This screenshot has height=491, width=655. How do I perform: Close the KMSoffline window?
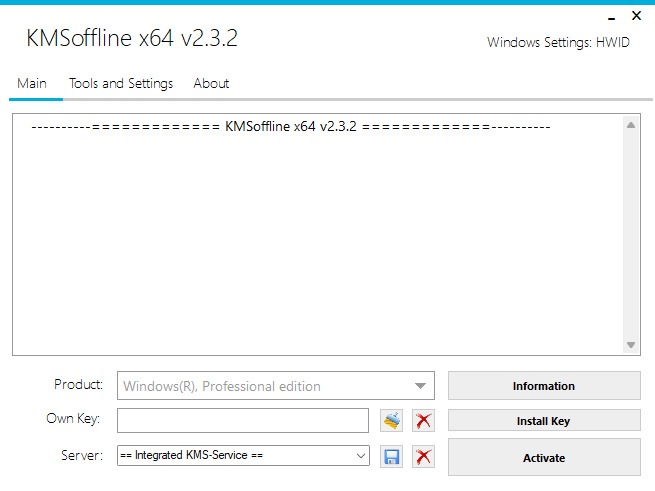636,16
